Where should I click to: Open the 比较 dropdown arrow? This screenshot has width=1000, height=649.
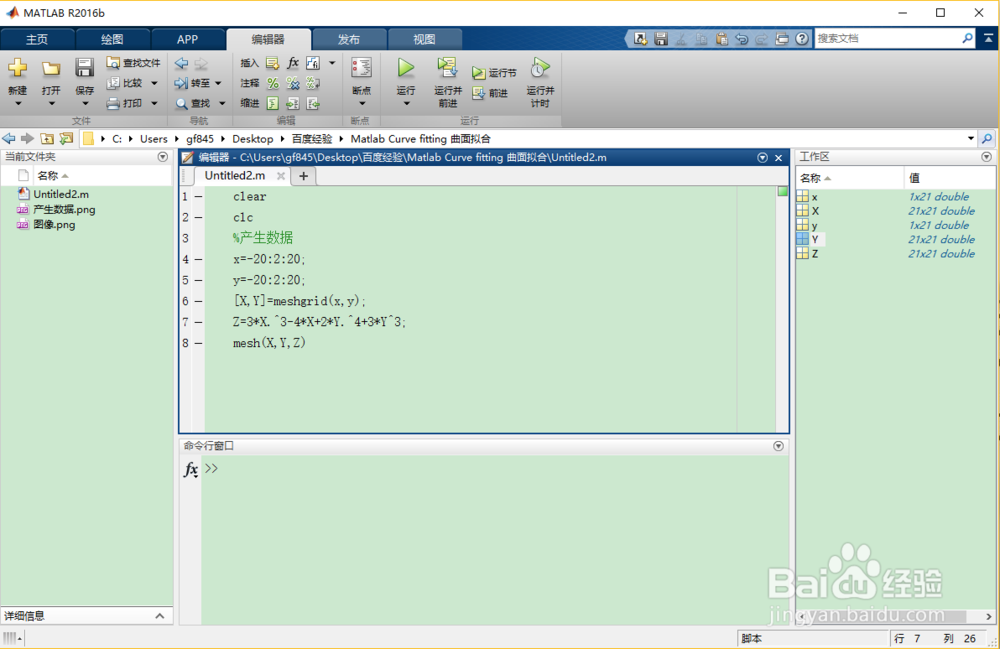click(154, 83)
